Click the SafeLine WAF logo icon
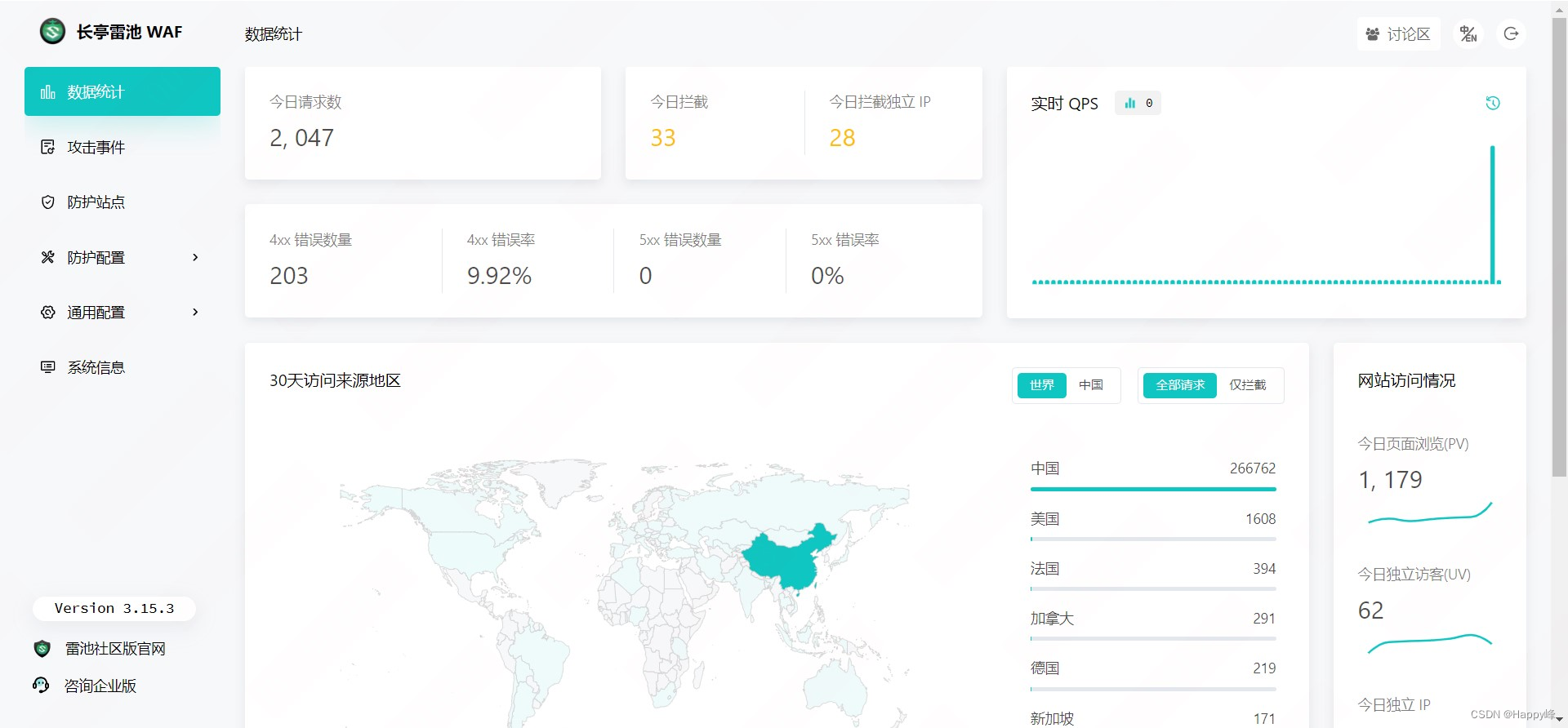 click(52, 32)
